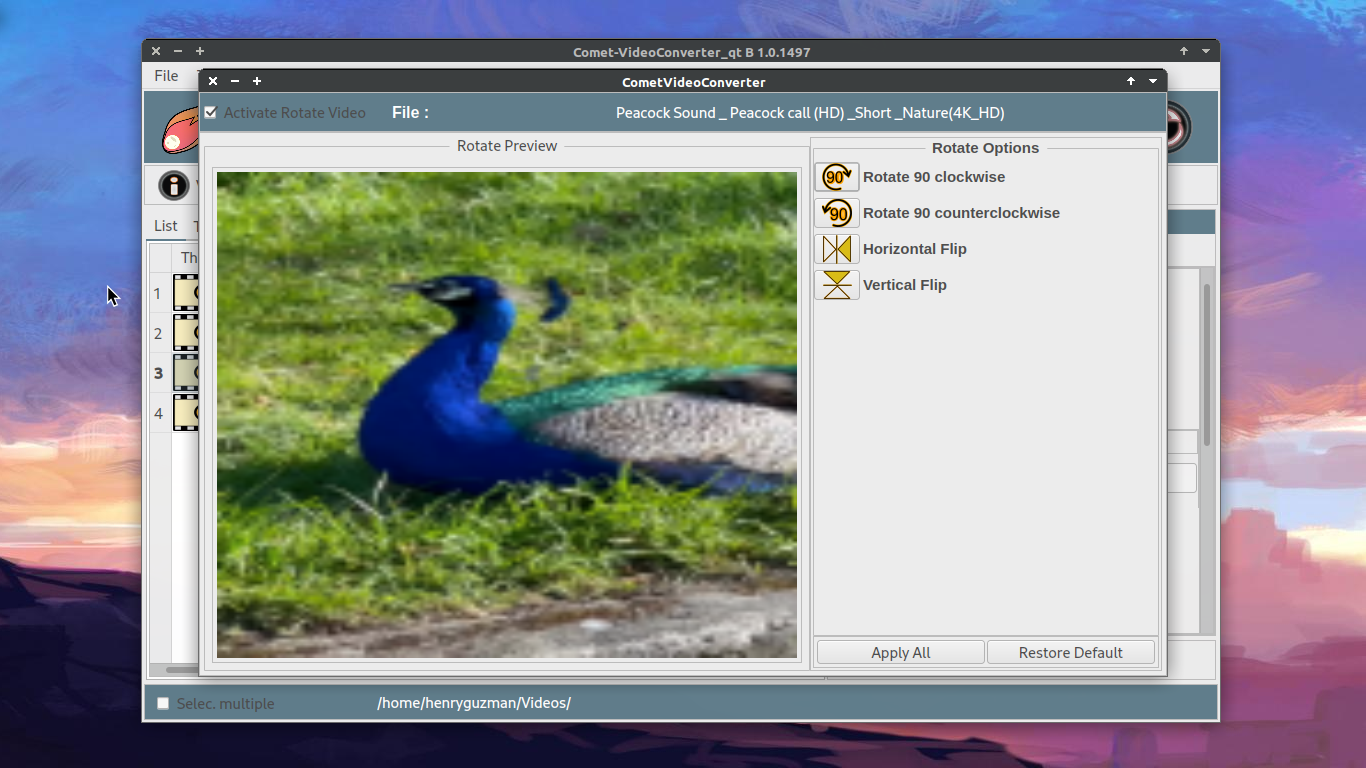The width and height of the screenshot is (1366, 768).
Task: Click the comet logo in main window
Action: (181, 129)
